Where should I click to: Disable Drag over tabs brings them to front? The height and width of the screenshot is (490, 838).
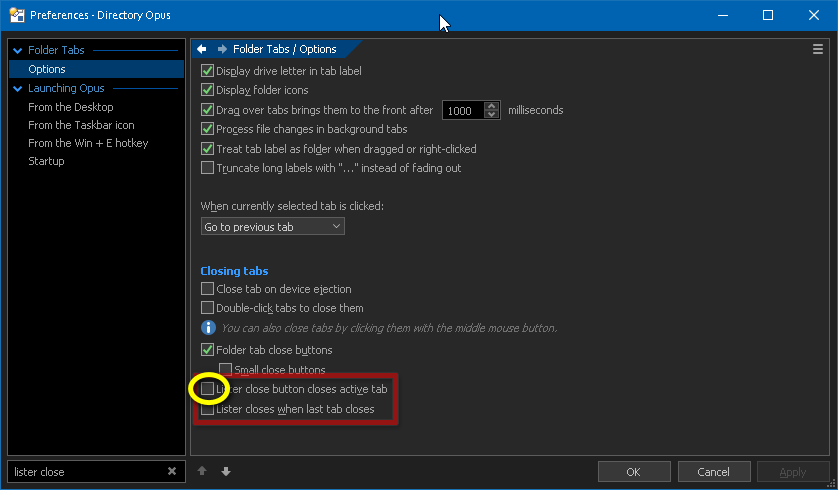[x=207, y=110]
